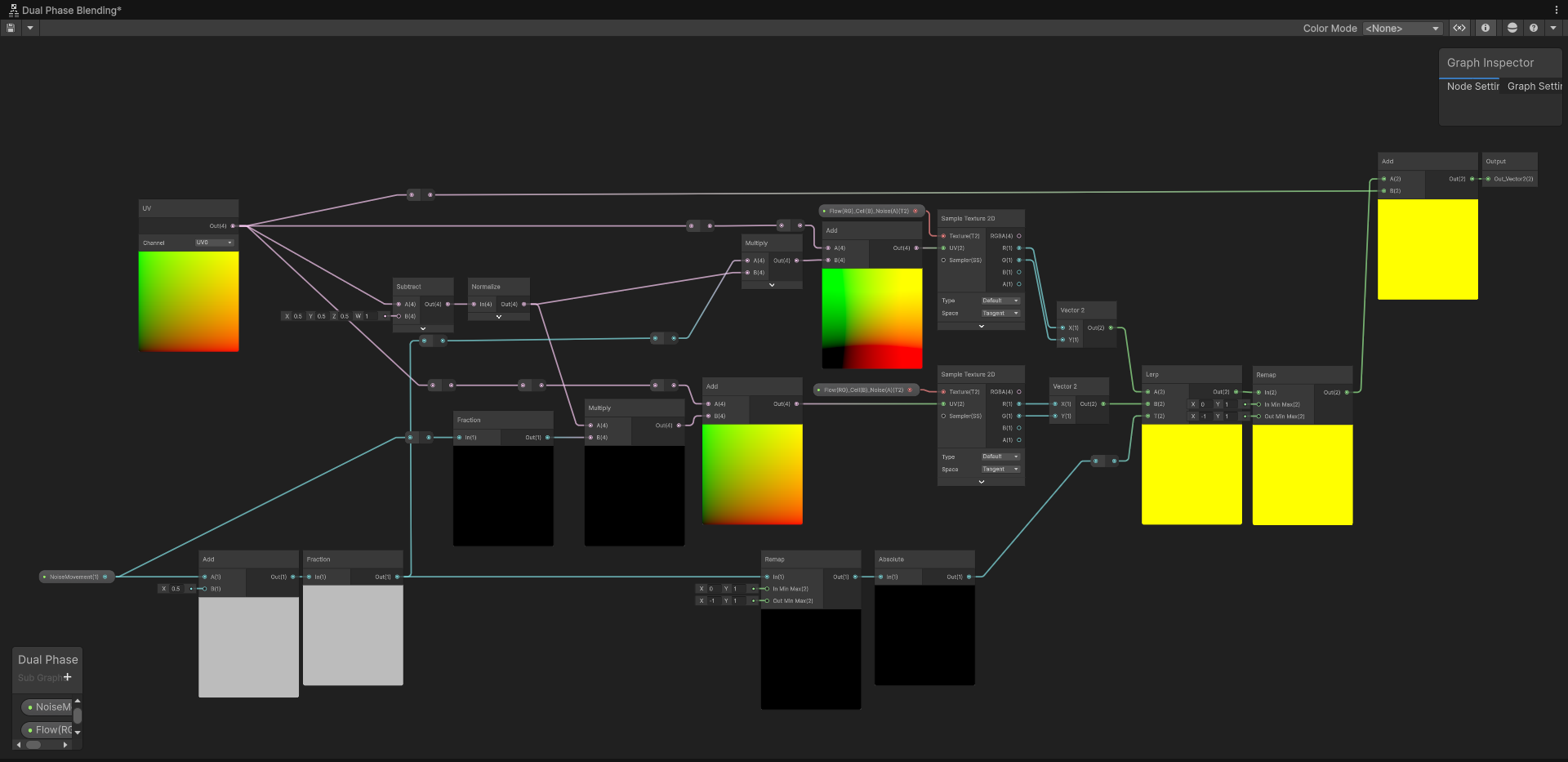Open the Color Mode dropdown
1568x762 pixels.
click(x=1401, y=28)
